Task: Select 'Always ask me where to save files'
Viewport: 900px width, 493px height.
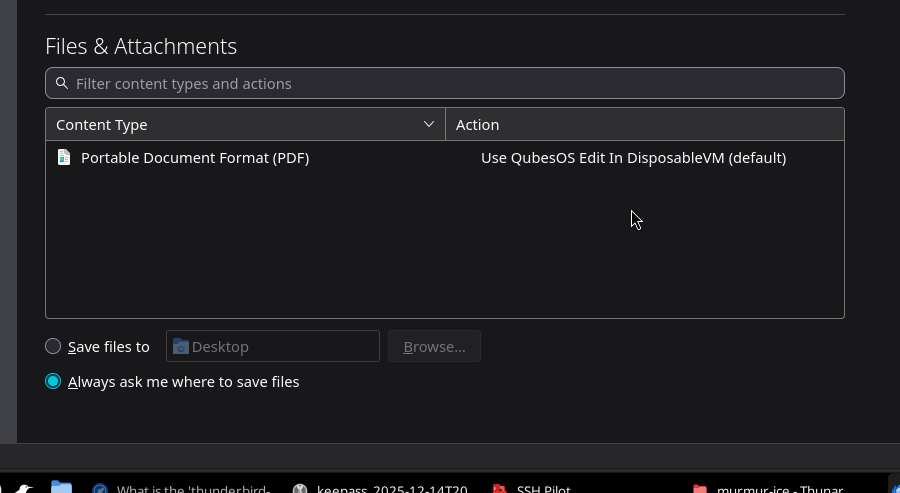Action: 53,381
